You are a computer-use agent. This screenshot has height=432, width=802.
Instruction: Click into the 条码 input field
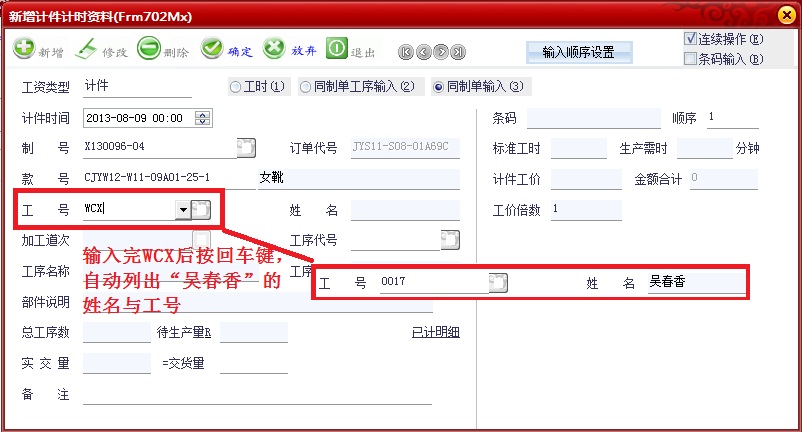coord(594,118)
